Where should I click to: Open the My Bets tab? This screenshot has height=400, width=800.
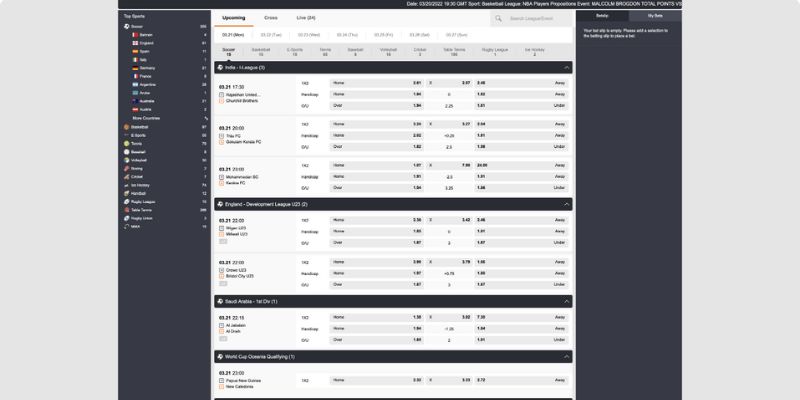point(655,16)
